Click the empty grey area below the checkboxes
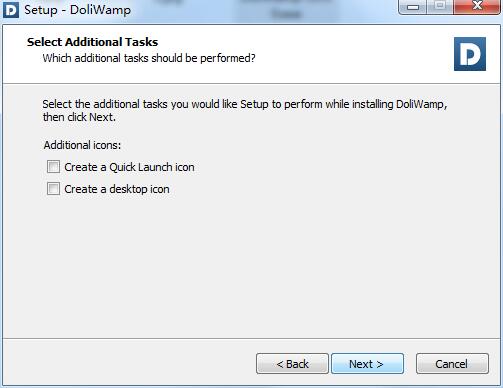Screen dimensions: 503x388 point(252,267)
